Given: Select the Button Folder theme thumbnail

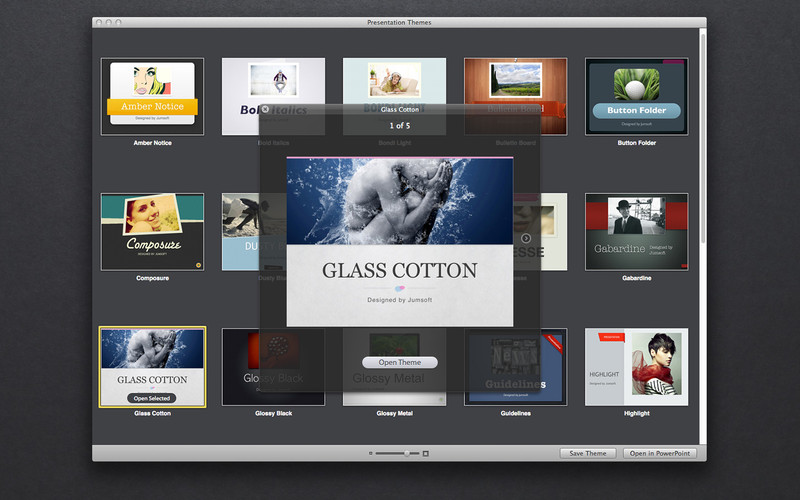Looking at the screenshot, I should [637, 96].
